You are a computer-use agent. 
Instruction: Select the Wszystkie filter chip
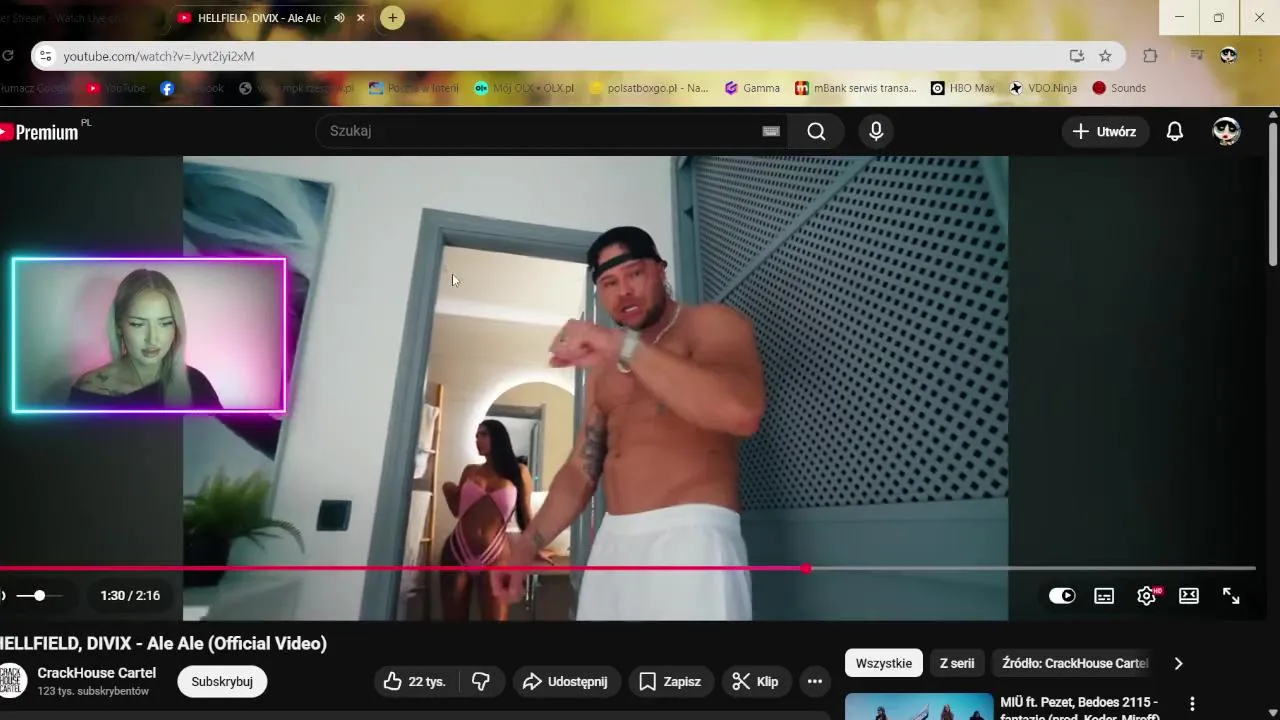coord(884,663)
